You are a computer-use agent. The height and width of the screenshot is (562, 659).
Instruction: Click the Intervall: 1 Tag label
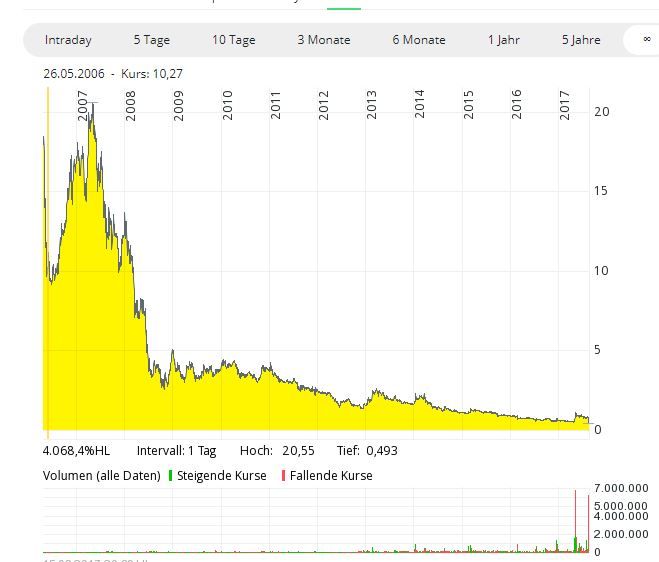[x=176, y=451]
